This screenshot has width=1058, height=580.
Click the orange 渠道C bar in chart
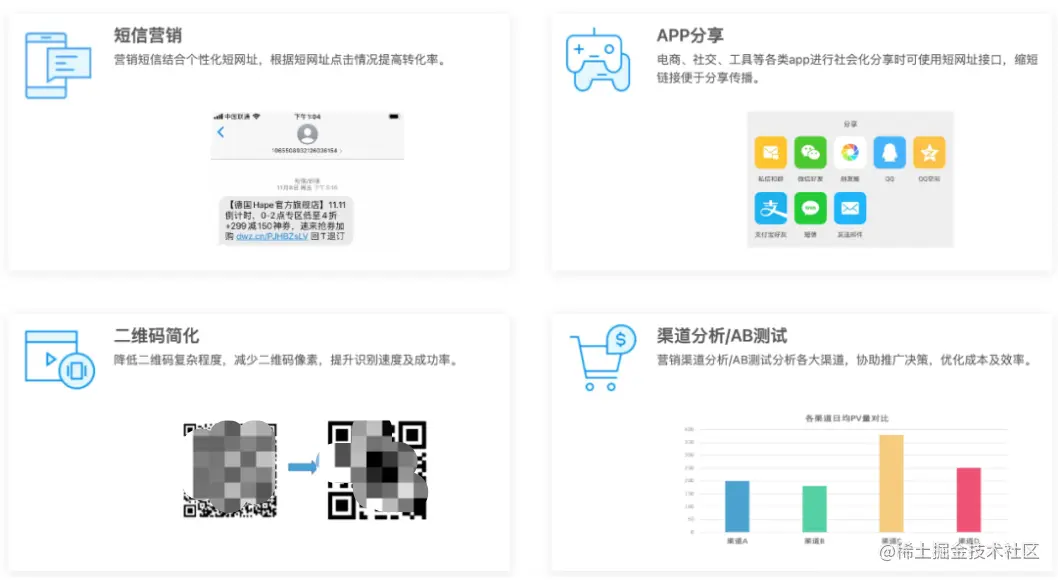(891, 484)
